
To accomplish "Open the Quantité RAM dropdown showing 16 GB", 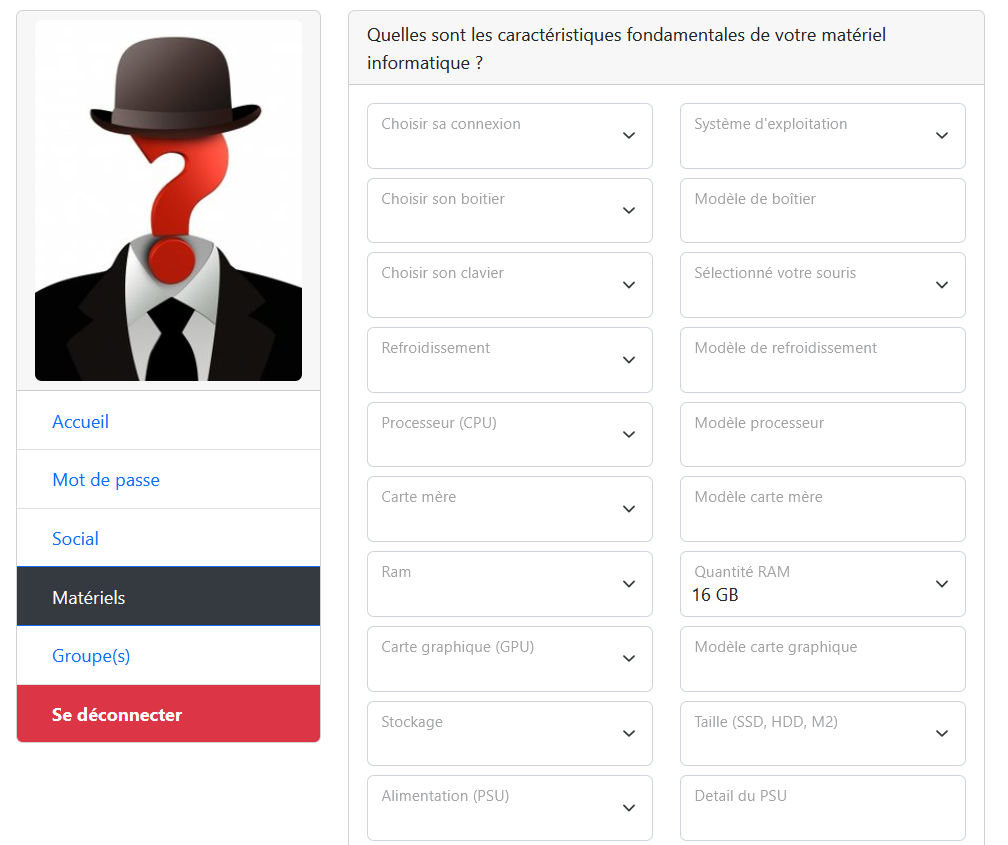I will [x=822, y=584].
